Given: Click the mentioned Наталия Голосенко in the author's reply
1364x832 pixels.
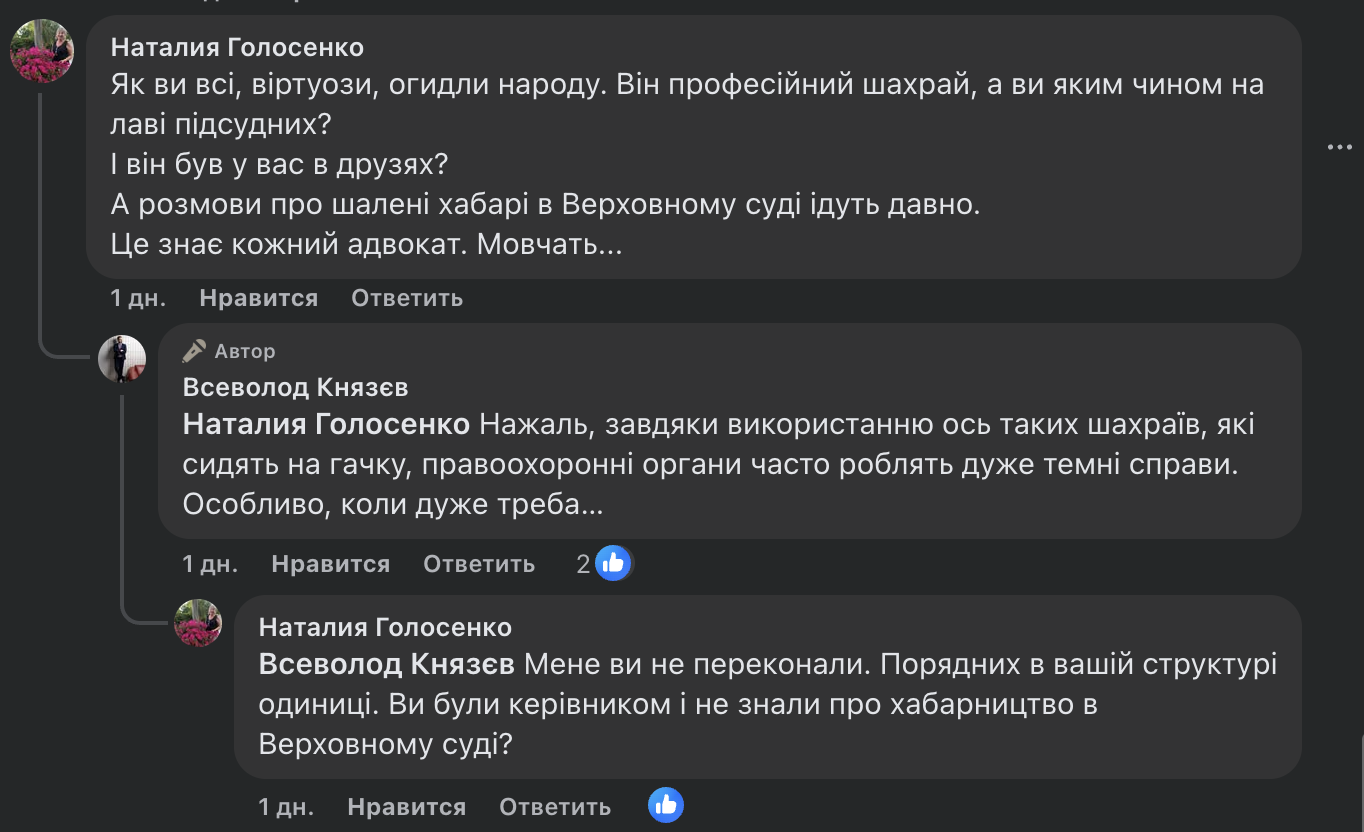Looking at the screenshot, I should [x=326, y=425].
